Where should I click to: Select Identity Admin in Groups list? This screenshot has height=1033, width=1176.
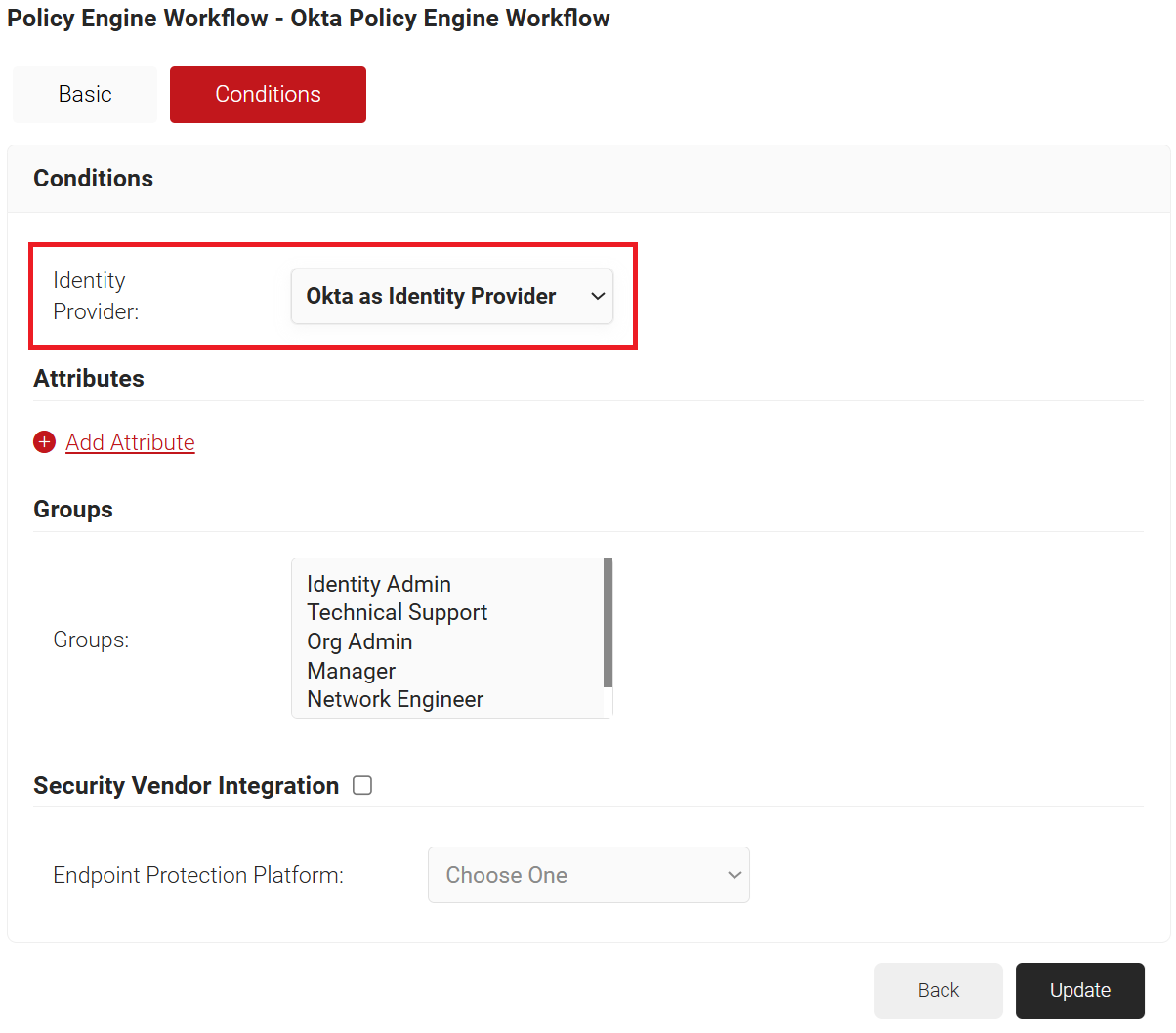click(x=379, y=584)
